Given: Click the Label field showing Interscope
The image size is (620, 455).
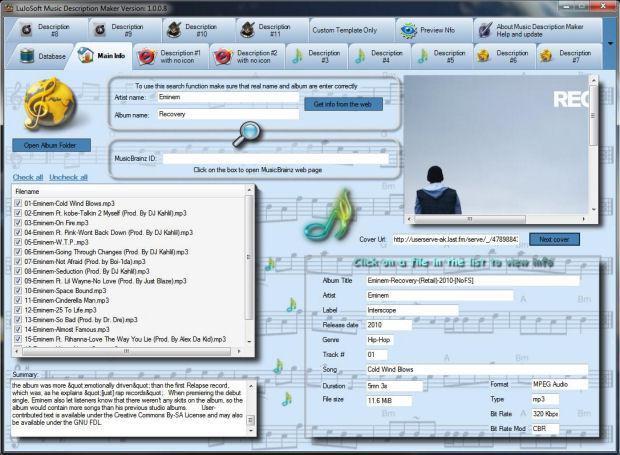Looking at the screenshot, I should pyautogui.click(x=412, y=310).
